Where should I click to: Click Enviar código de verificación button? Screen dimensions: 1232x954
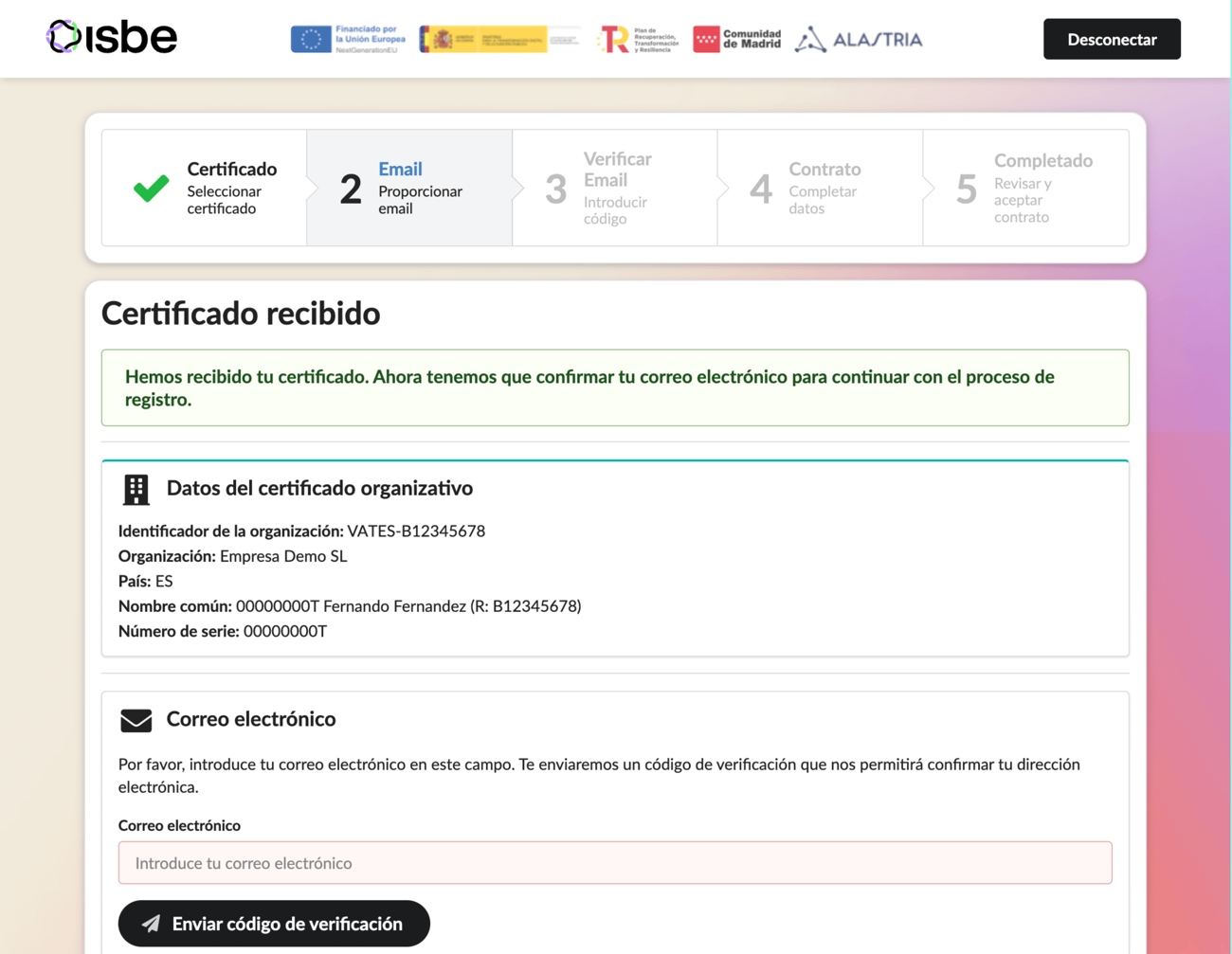point(274,924)
